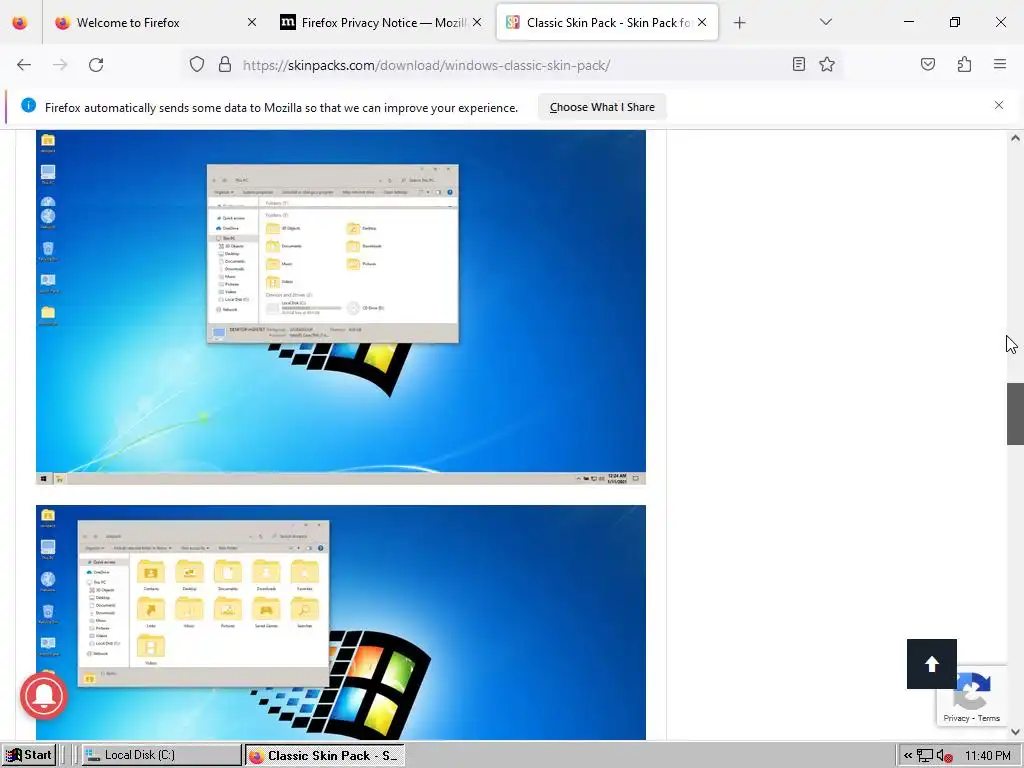Click network icon in system tray
1024x768 pixels.
pos(924,756)
